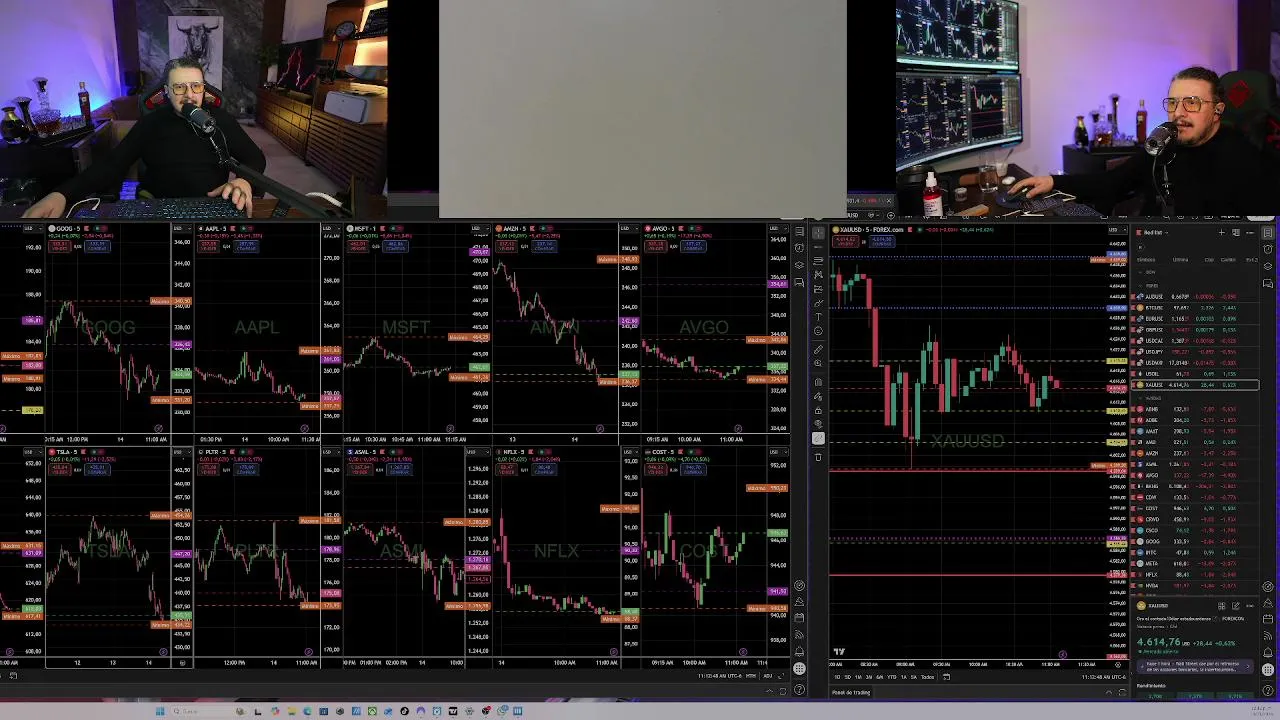Viewport: 1280px width, 720px height.
Task: Open the chat bubbles icon in right sidebar
Action: [1268, 283]
